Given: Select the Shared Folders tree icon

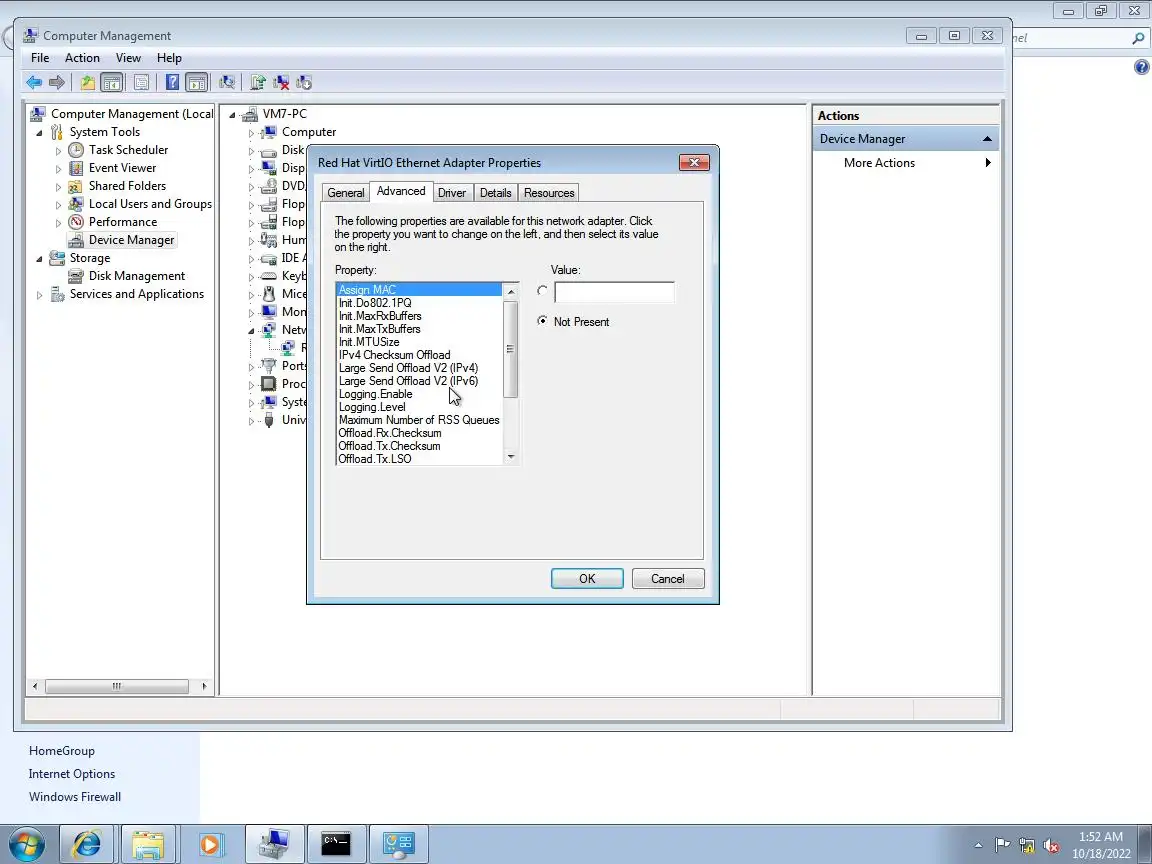Looking at the screenshot, I should pyautogui.click(x=76, y=186).
